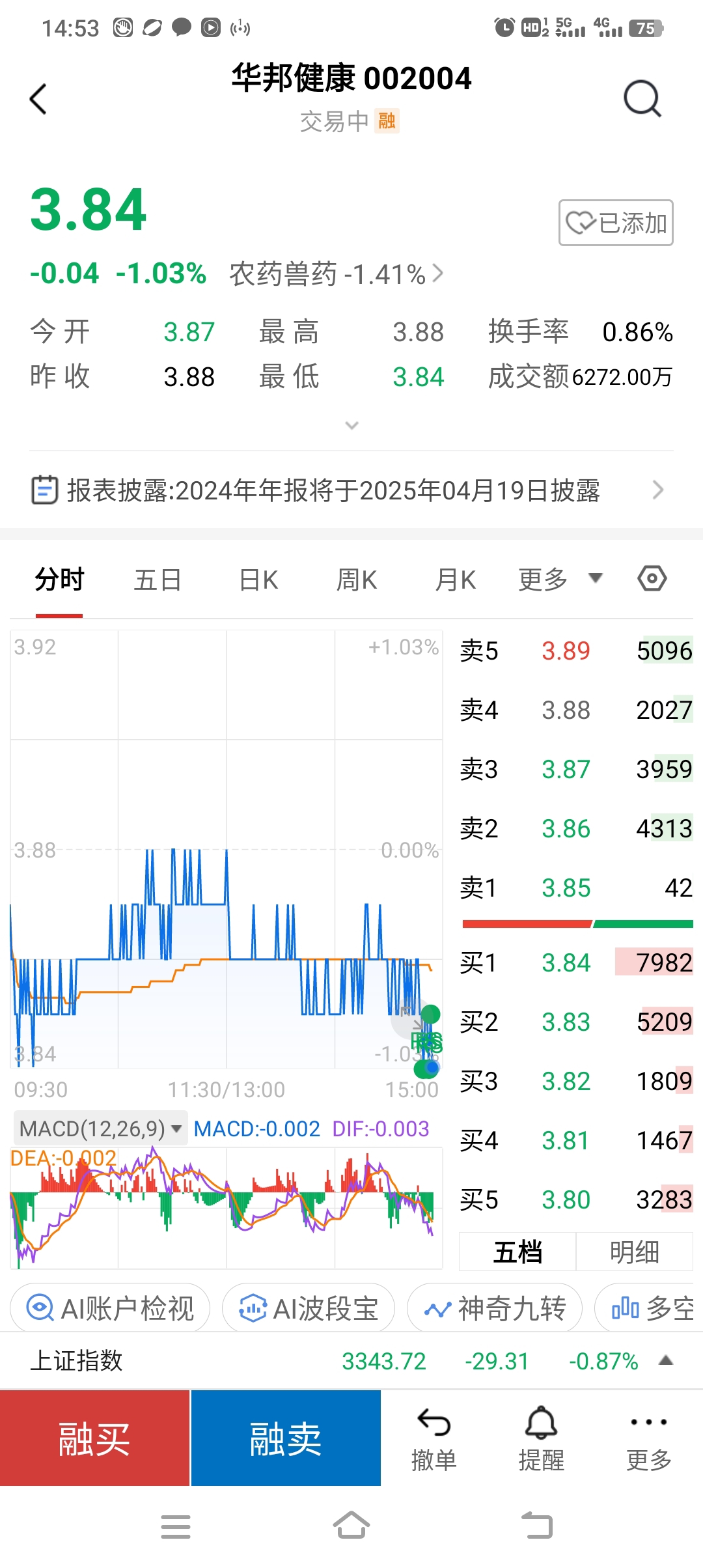Viewport: 703px width, 1568px height.
Task: Tap the MACD indicator chart
Action: coord(227,1208)
